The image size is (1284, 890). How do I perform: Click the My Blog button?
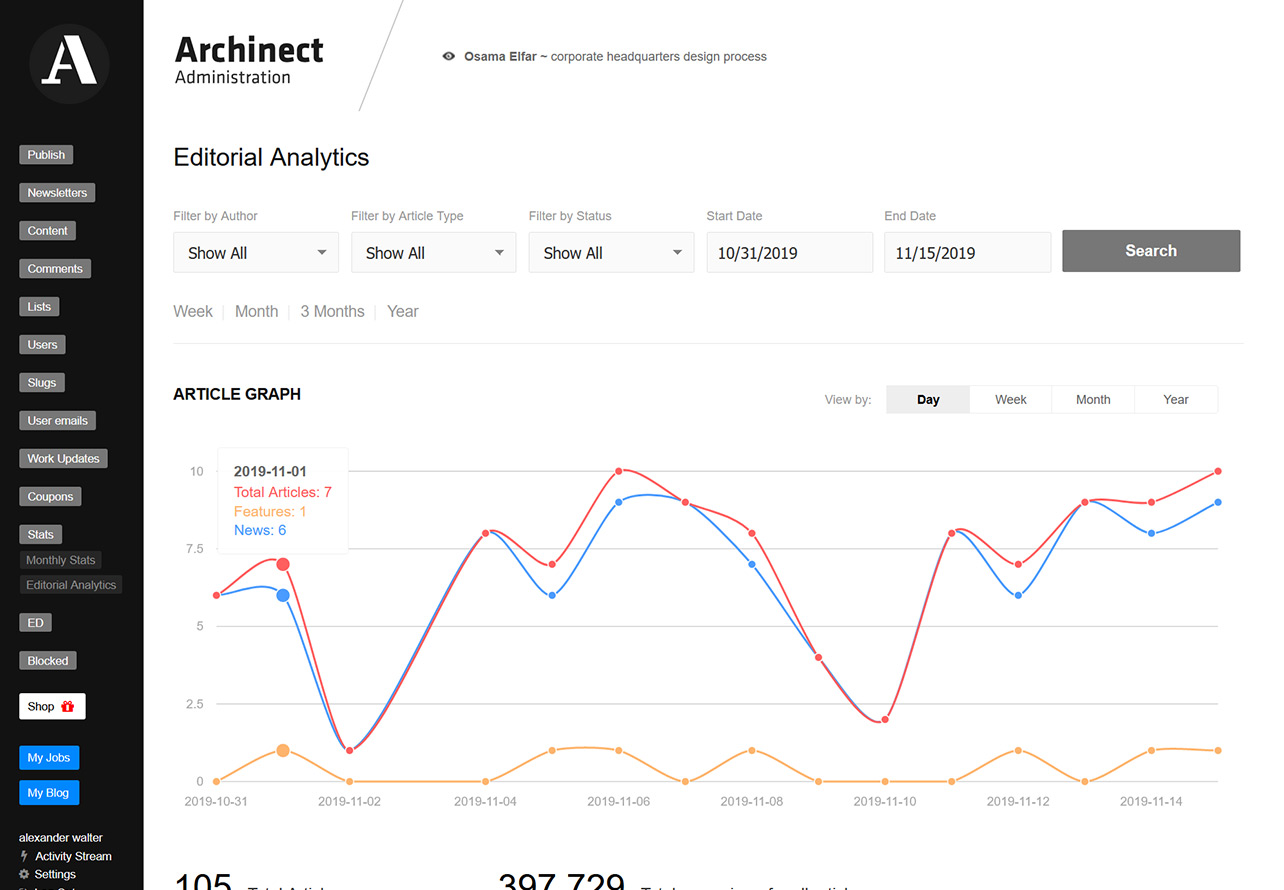(x=48, y=793)
